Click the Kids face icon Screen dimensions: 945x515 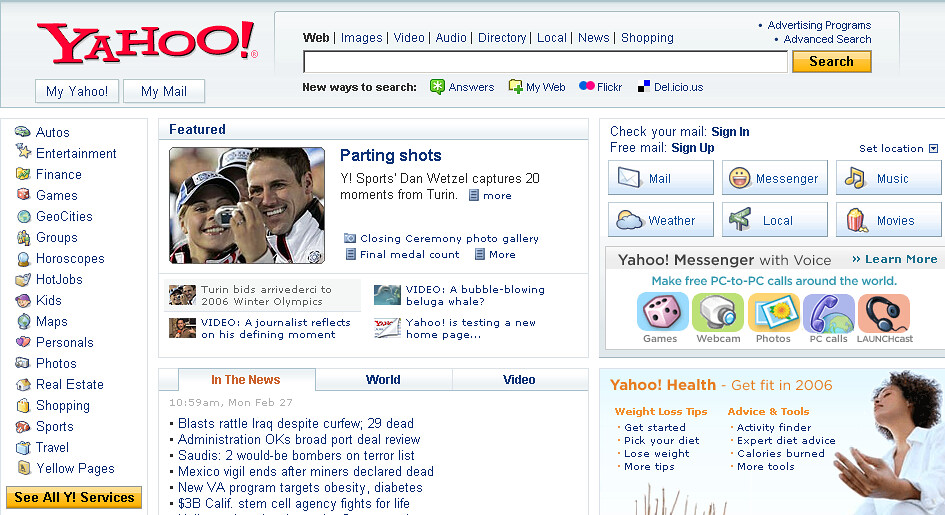tap(23, 300)
